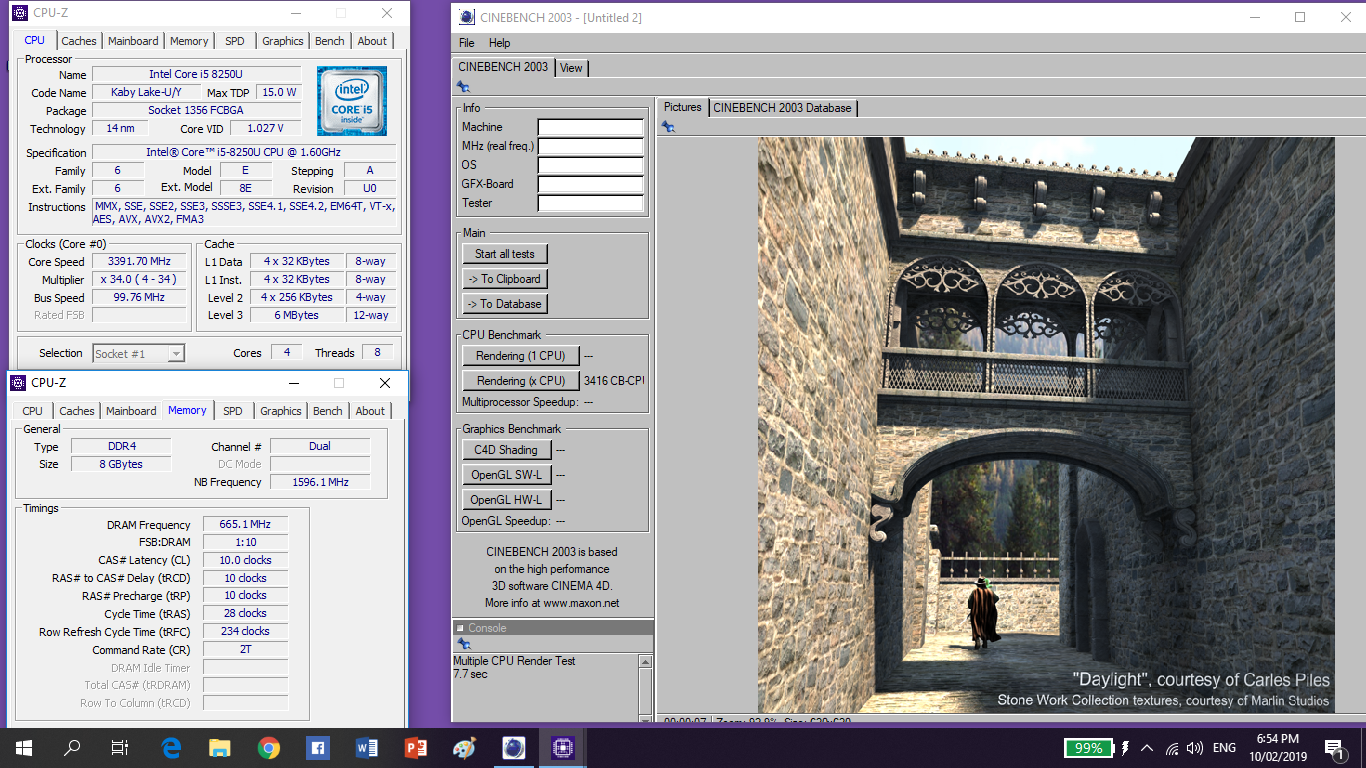Click the Machine input field
The height and width of the screenshot is (768, 1366).
click(x=591, y=127)
